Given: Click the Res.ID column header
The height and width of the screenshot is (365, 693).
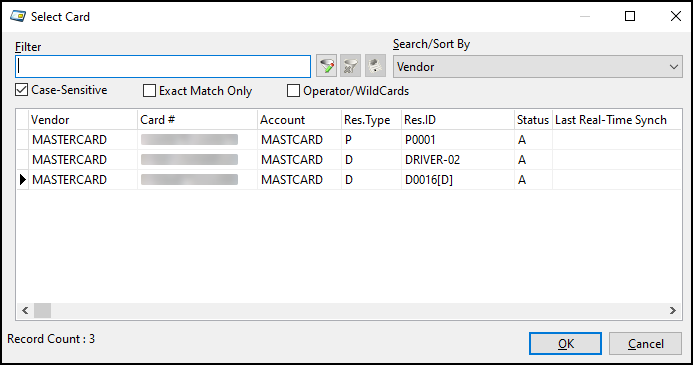Looking at the screenshot, I should (x=458, y=120).
